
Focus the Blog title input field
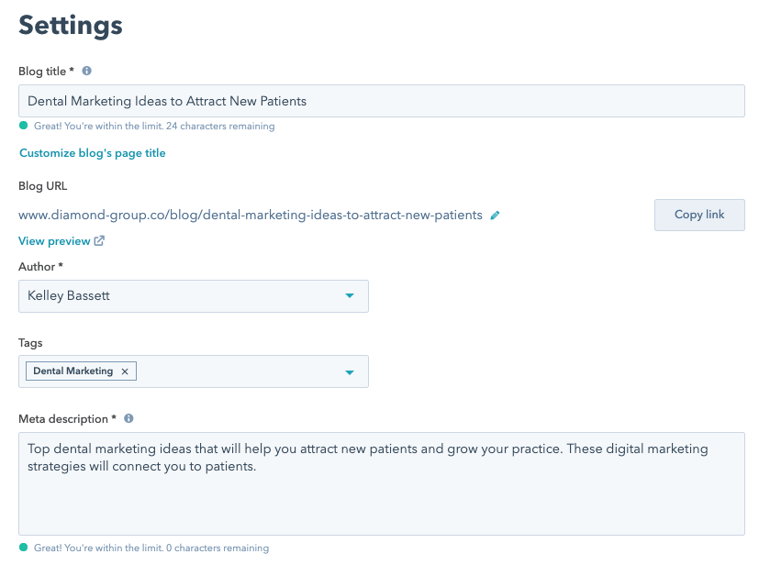(x=382, y=101)
